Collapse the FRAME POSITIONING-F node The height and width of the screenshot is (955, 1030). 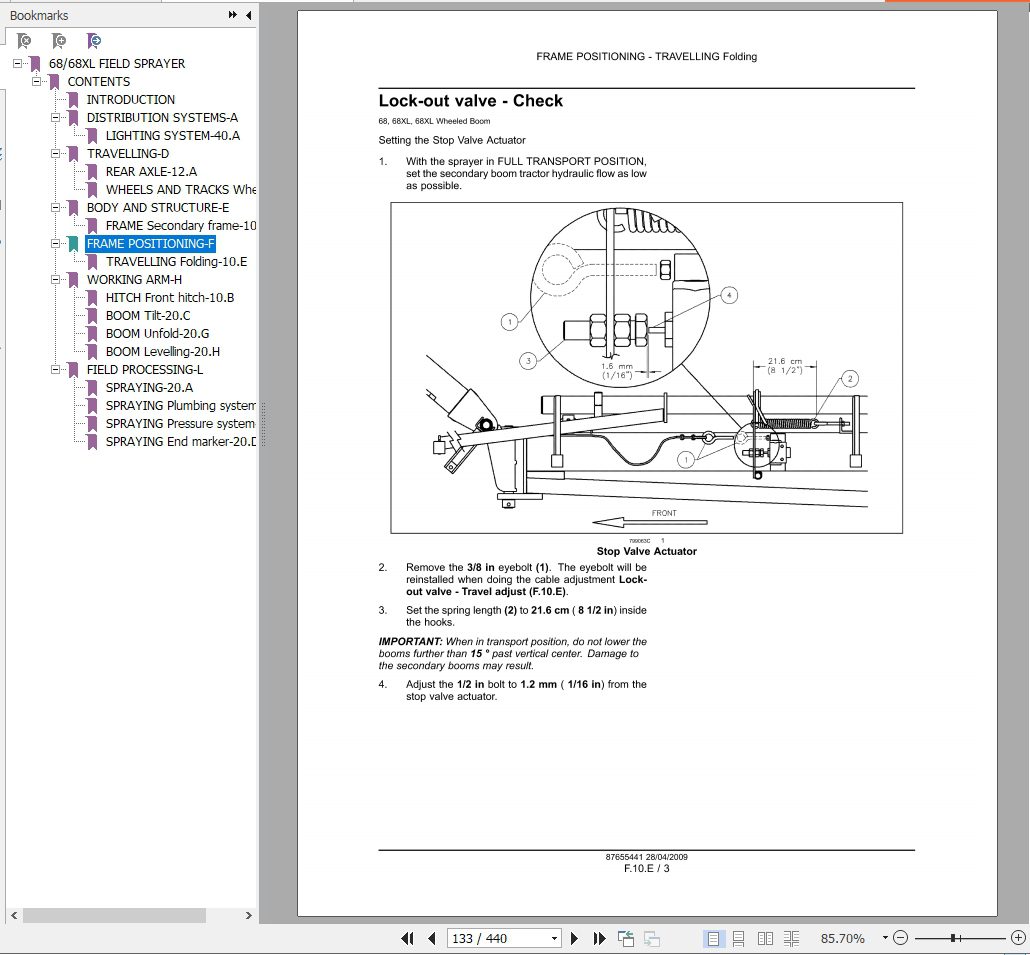[56, 244]
